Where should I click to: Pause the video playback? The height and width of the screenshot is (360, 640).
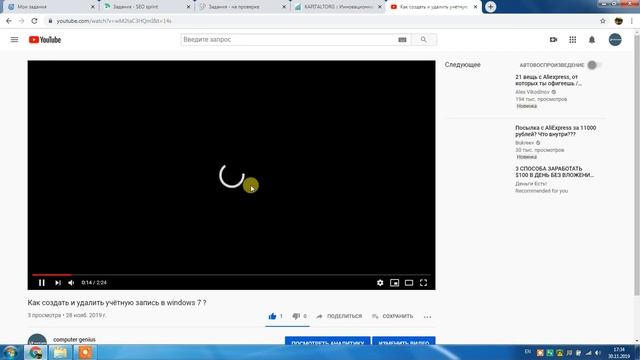(42, 282)
